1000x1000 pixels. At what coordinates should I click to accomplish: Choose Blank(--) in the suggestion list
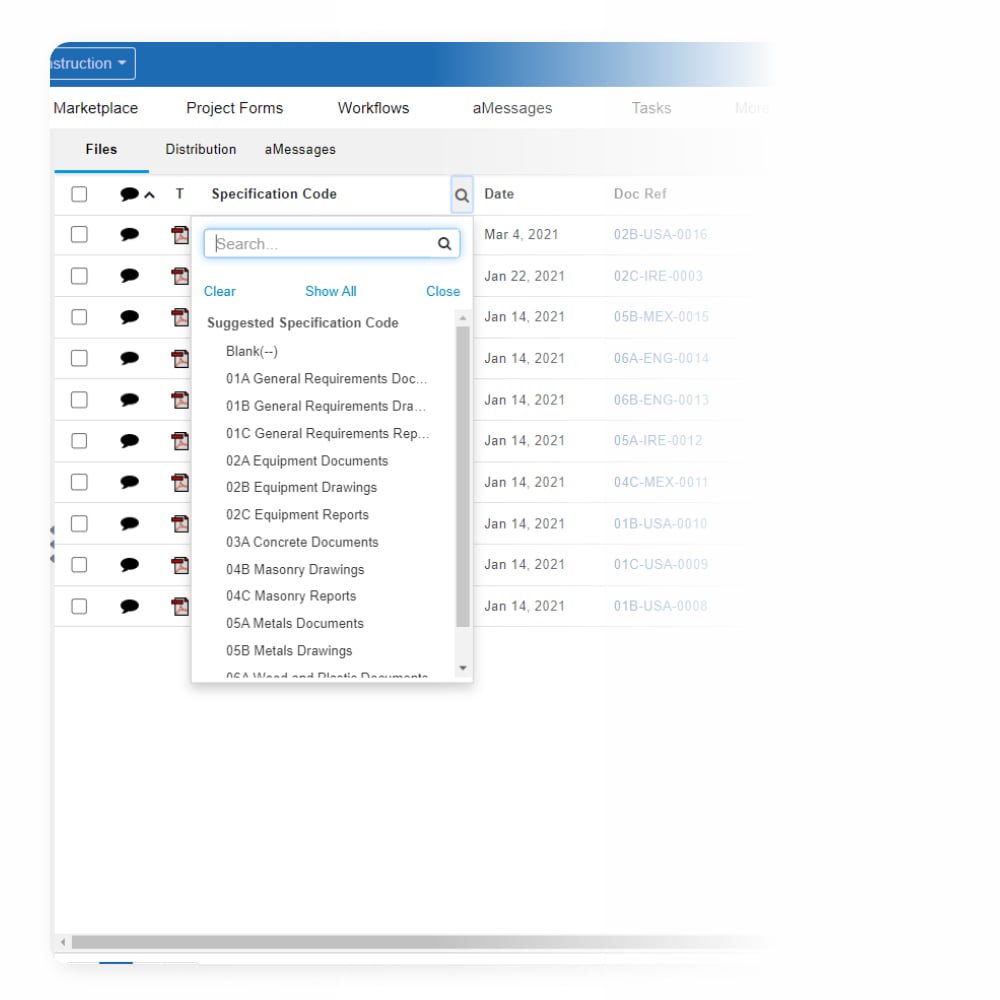252,351
